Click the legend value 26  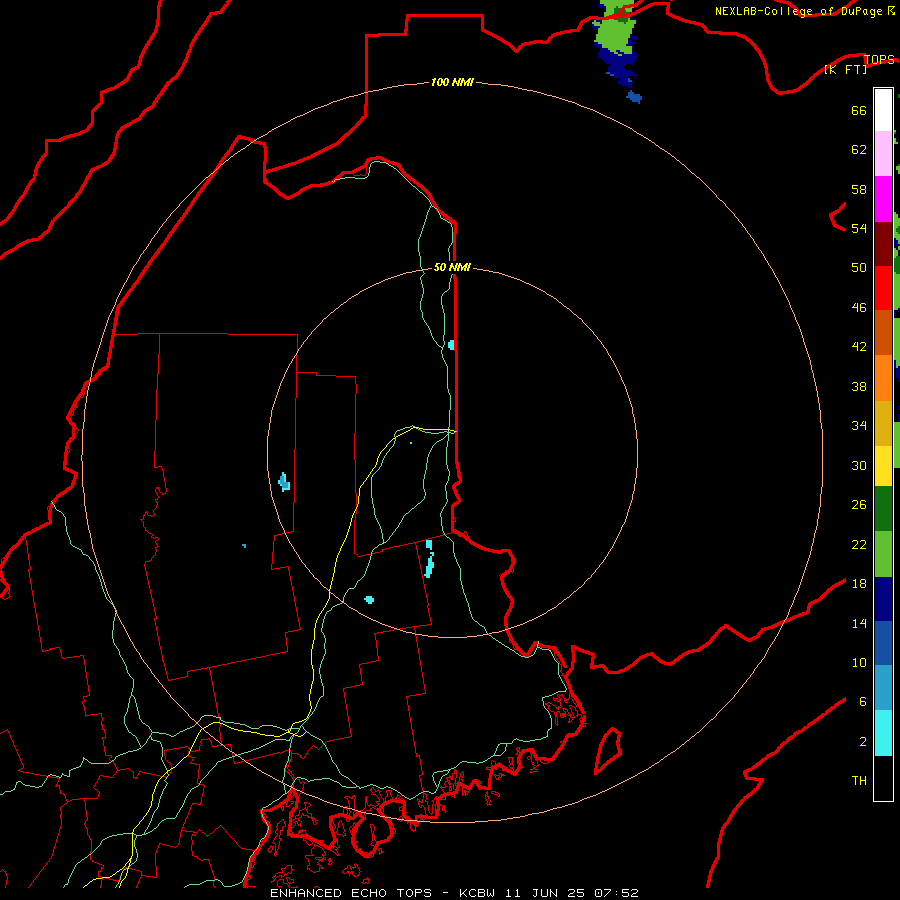[859, 505]
